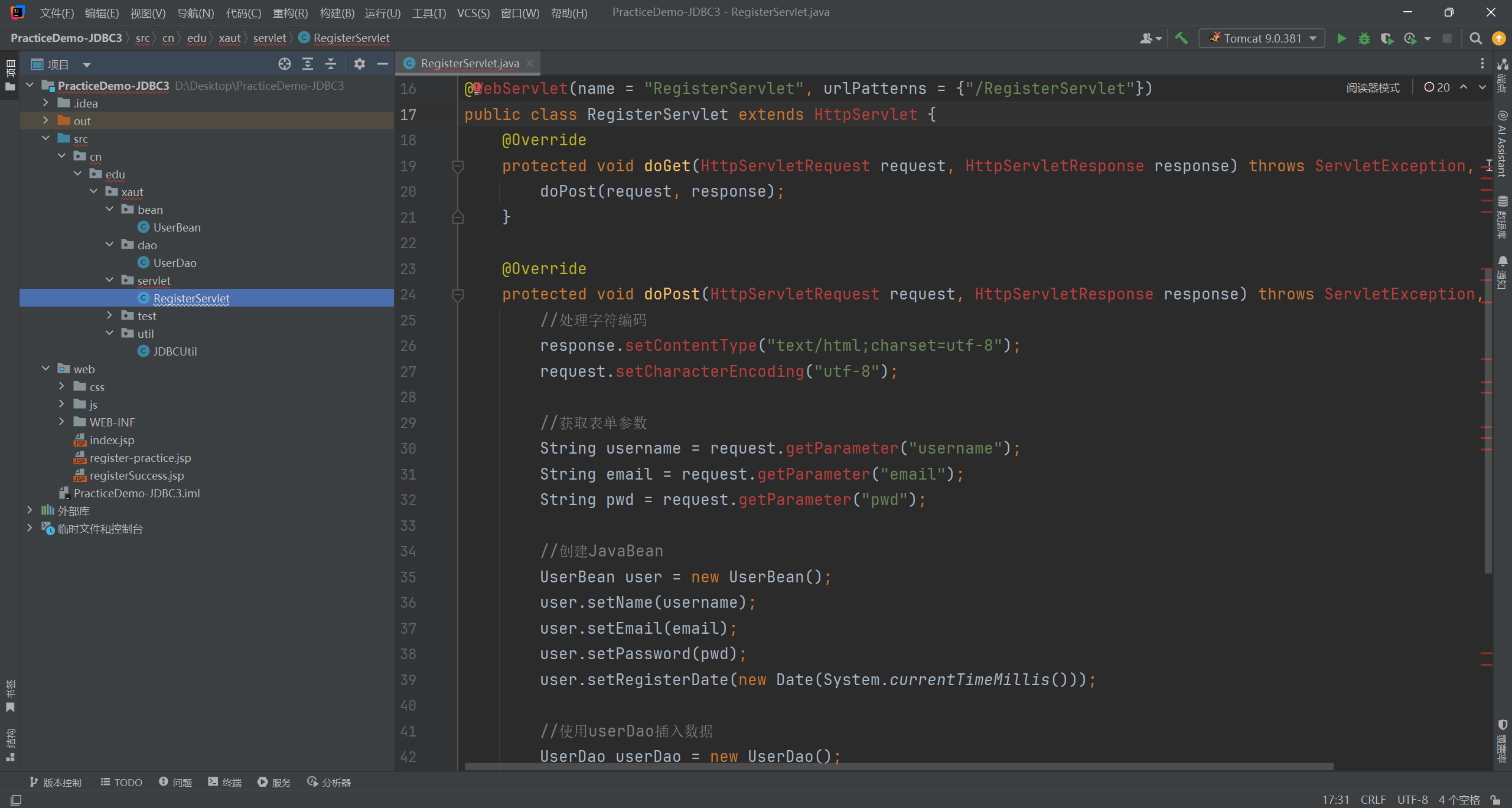
Task: Expand the .idea folder
Action: click(x=45, y=103)
